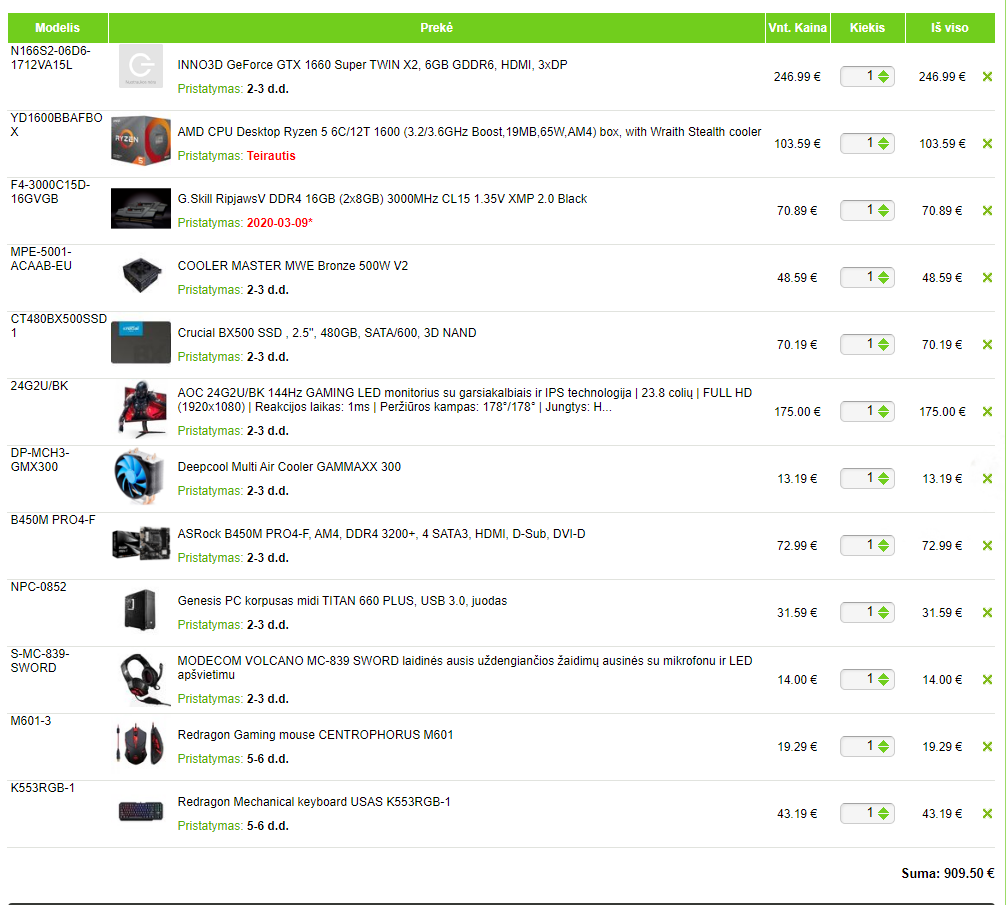The image size is (1007, 905).
Task: Open AMD Ryzen 5 box image
Action: coord(141,141)
